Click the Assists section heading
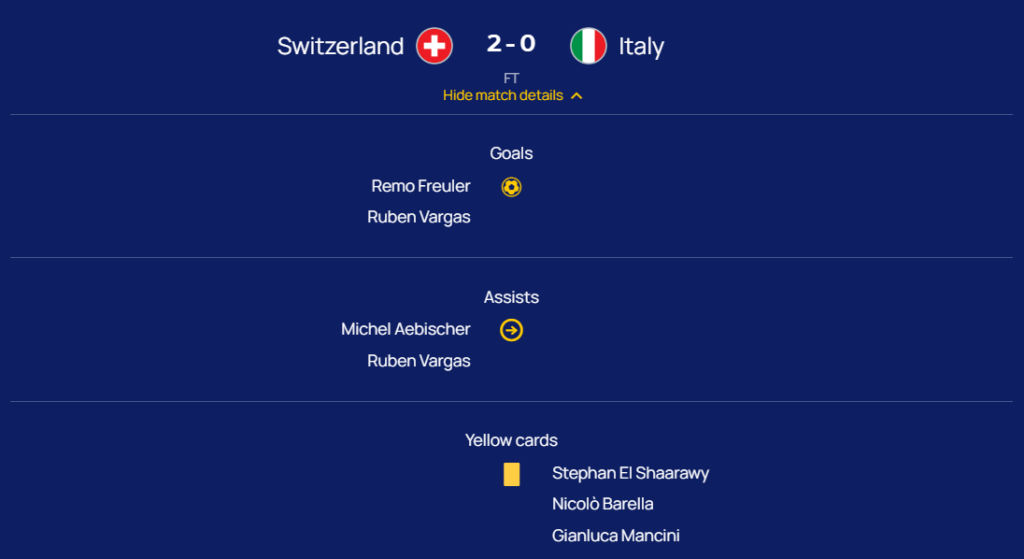 pyautogui.click(x=511, y=297)
